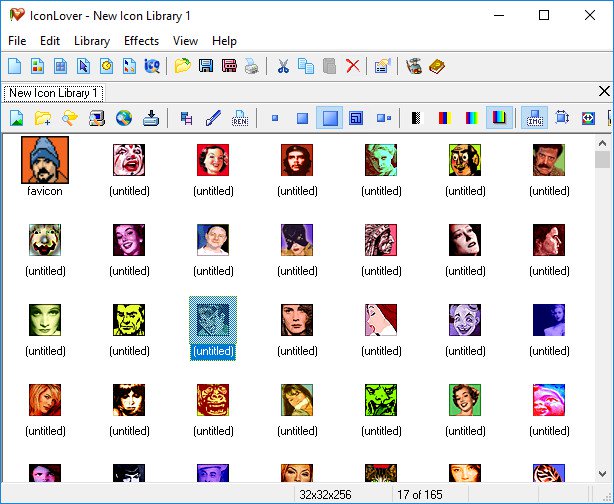Screen dimensions: 614x504
Task: Open help with the brown book icon
Action: coord(437,66)
